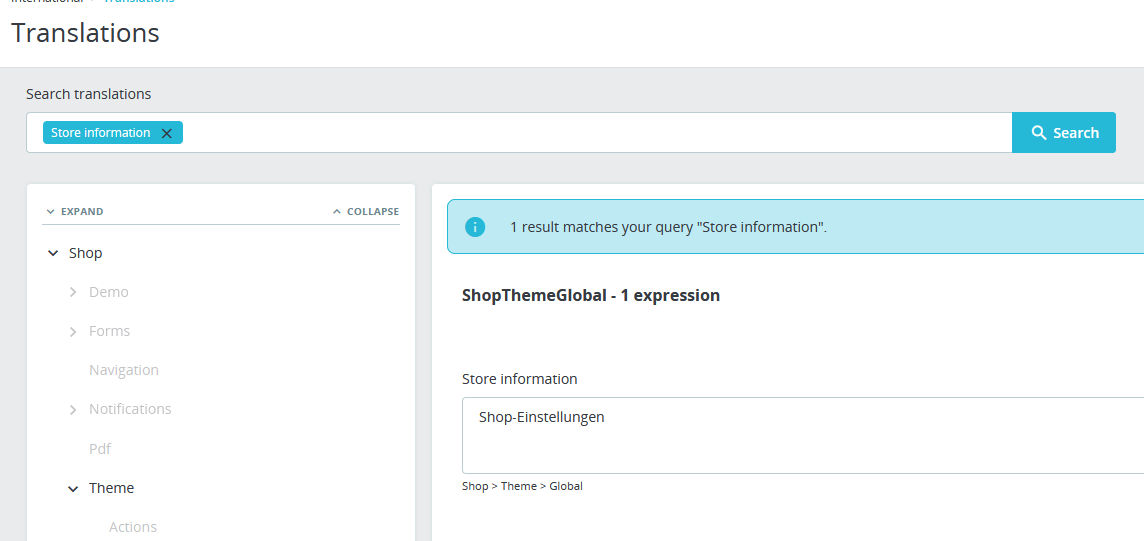This screenshot has width=1144, height=541.
Task: Click the blue Search button
Action: (1064, 133)
